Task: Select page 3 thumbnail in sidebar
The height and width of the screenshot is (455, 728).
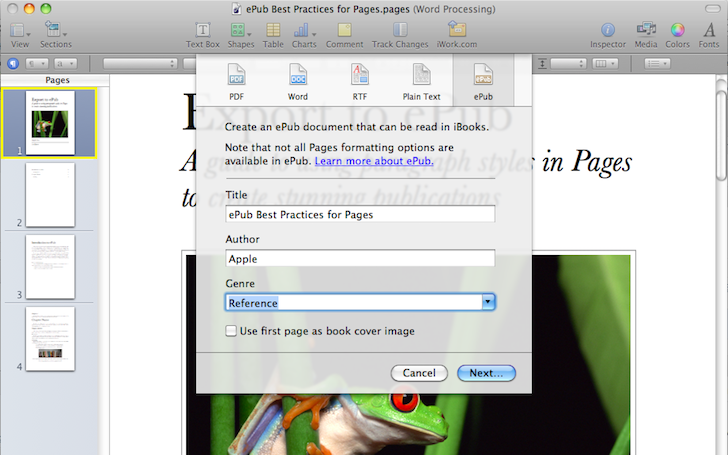Action: 50,267
